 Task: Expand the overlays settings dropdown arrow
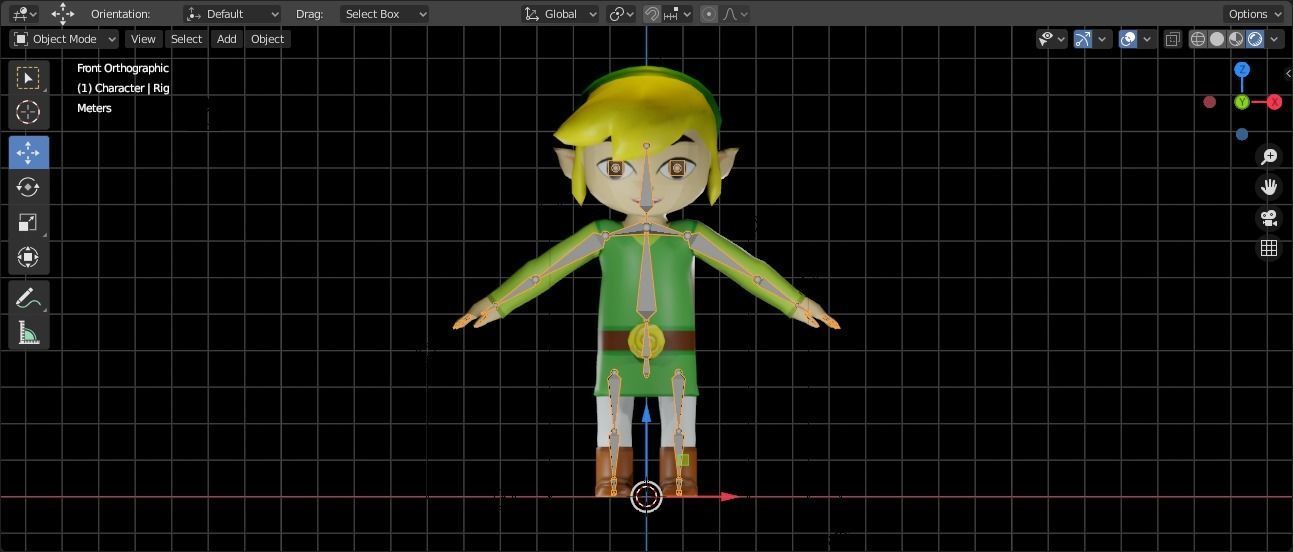pos(1147,39)
